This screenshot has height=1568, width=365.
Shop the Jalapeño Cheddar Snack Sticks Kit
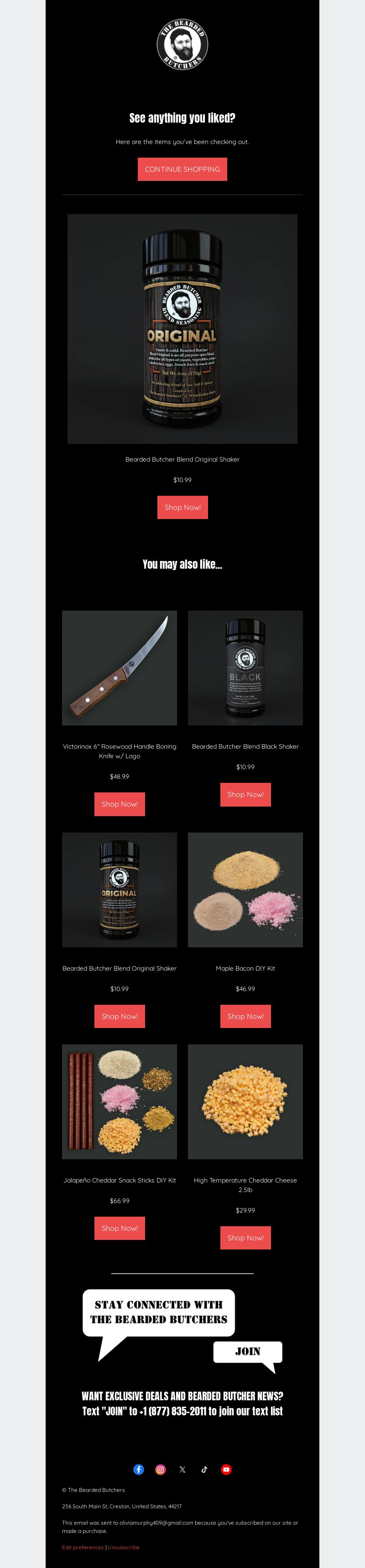click(x=120, y=1228)
